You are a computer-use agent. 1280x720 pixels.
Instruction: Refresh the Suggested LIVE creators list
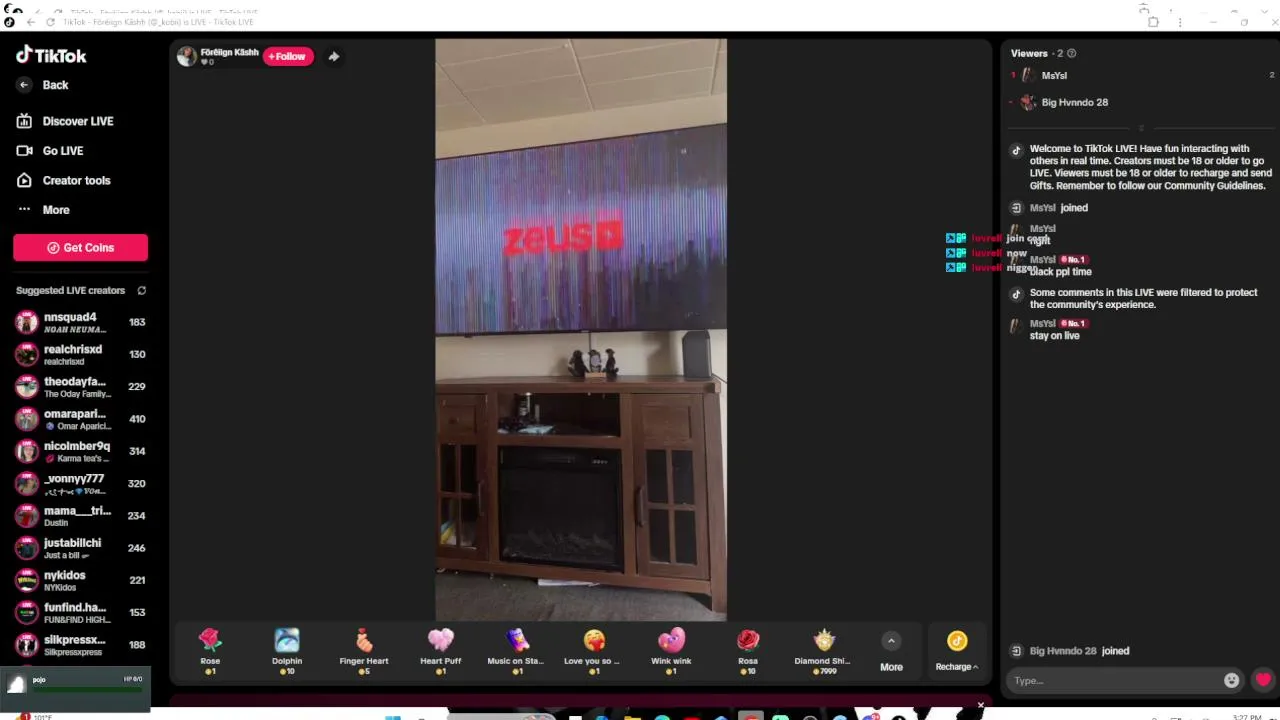[x=141, y=291]
